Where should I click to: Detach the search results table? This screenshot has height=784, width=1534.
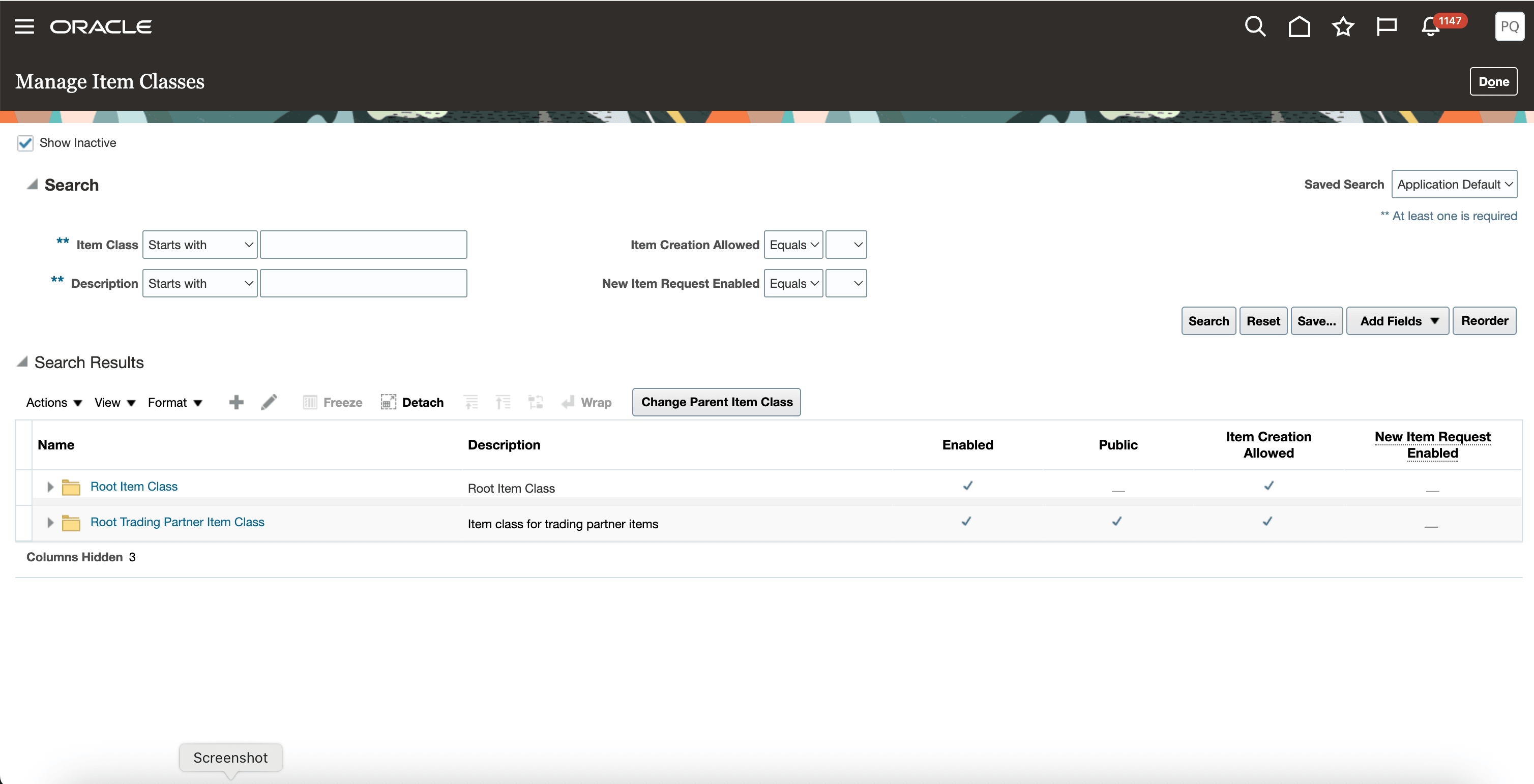click(412, 402)
